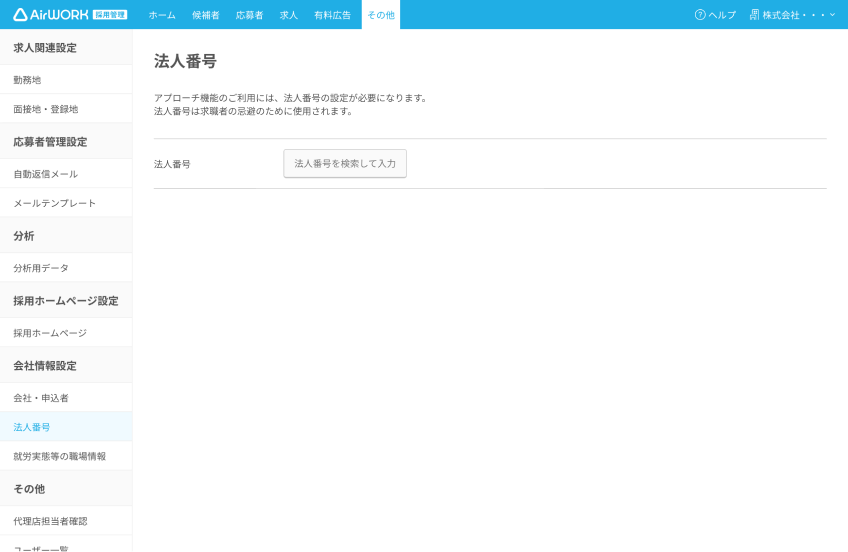This screenshot has width=848, height=552.
Task: Click the AirWORK logo
Action: tap(50, 15)
